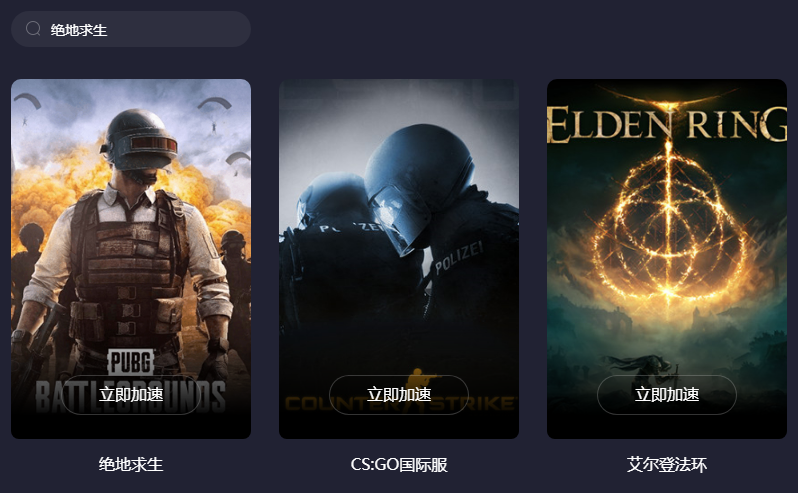Select the CS:GO国际服 game title label
This screenshot has height=493, width=798.
click(x=399, y=464)
